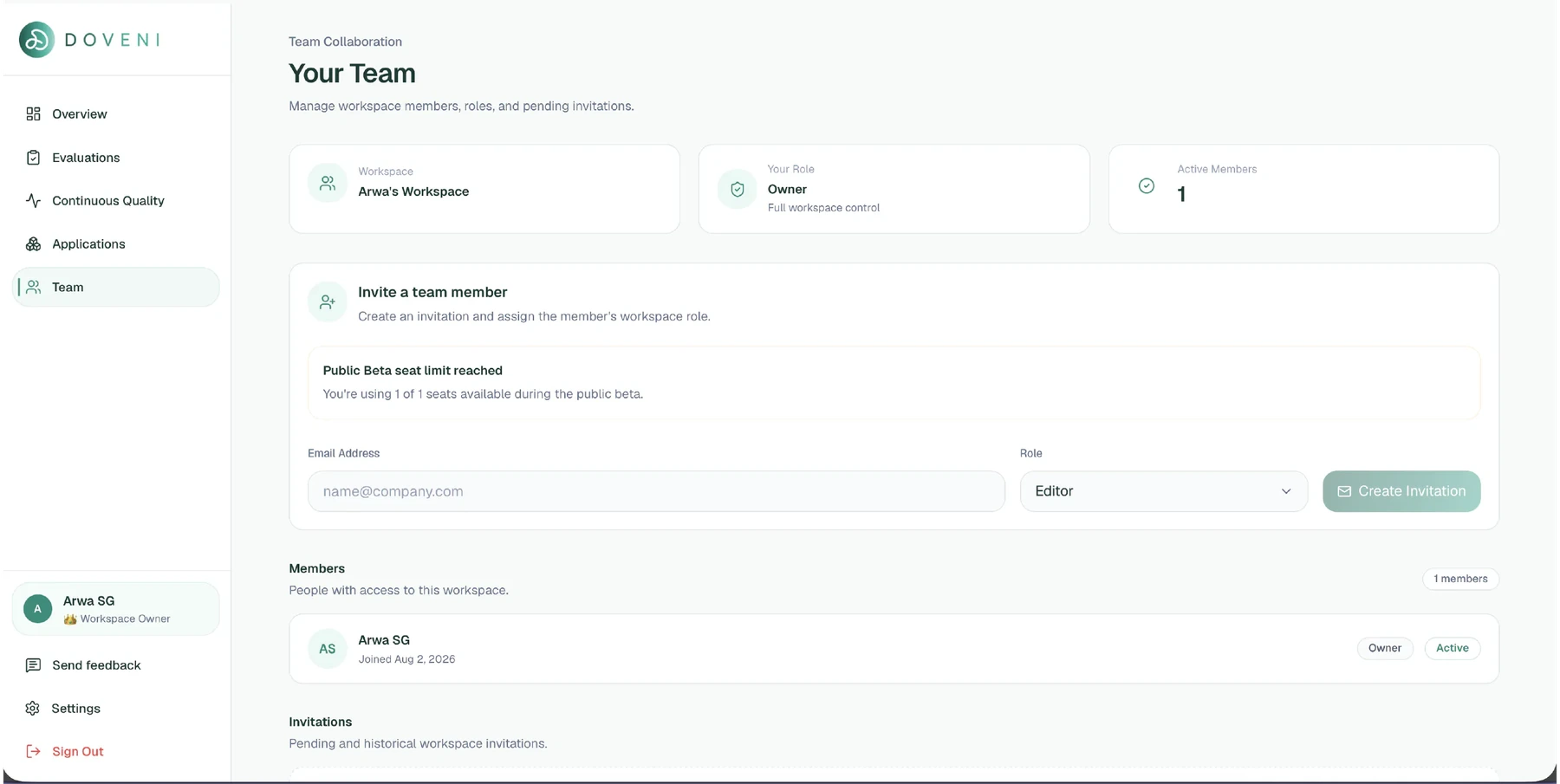Open the Role dropdown set to Editor

[x=1164, y=491]
